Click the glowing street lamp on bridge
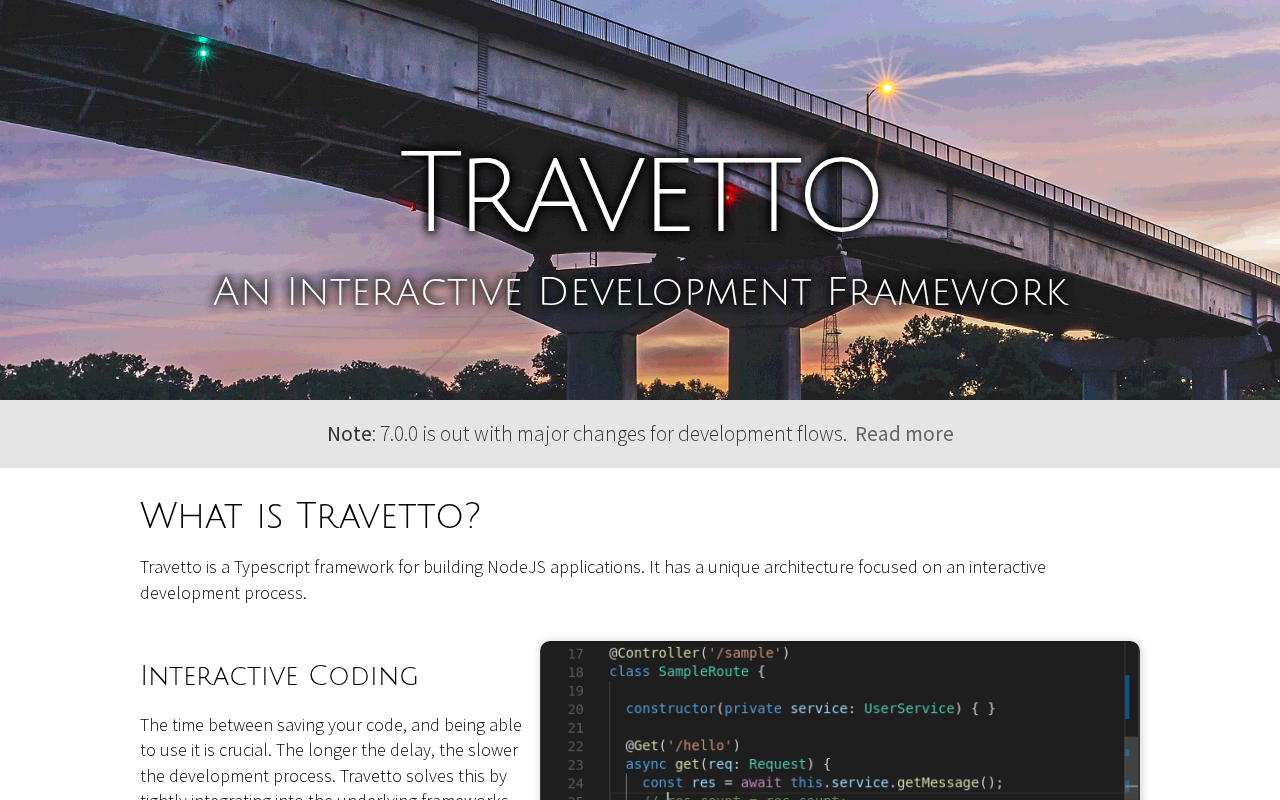This screenshot has width=1280, height=800. 886,88
